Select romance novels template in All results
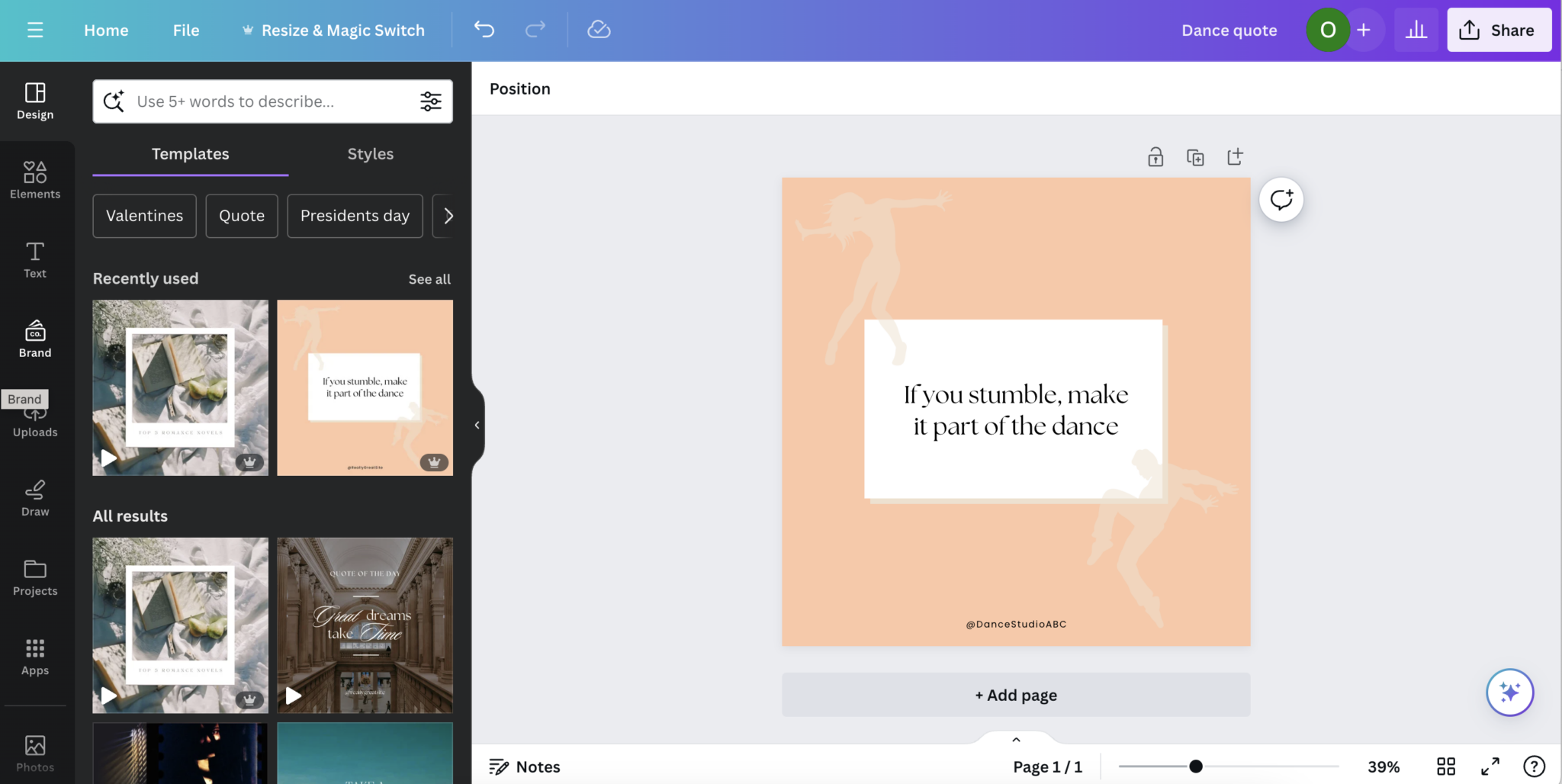This screenshot has height=784, width=1562. (180, 625)
